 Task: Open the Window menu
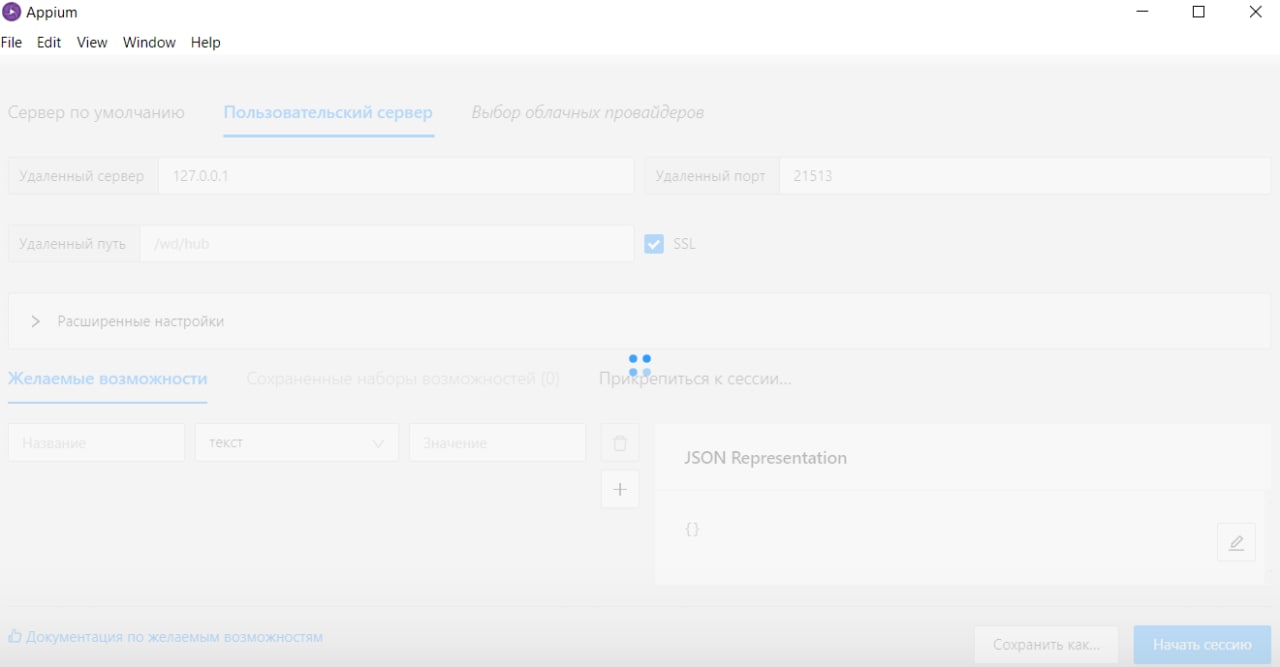click(x=149, y=42)
